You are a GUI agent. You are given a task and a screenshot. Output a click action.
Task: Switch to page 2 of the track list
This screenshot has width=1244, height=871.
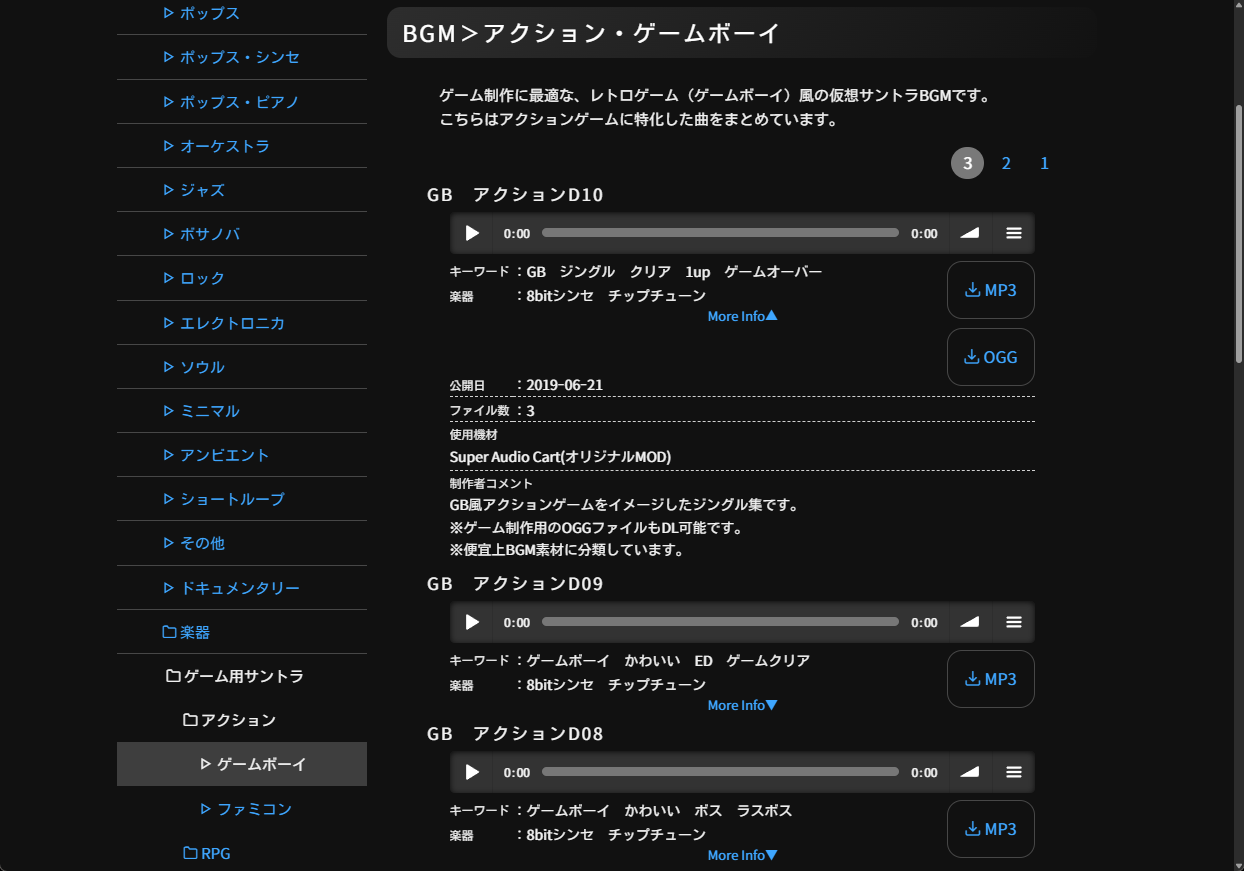1006,163
